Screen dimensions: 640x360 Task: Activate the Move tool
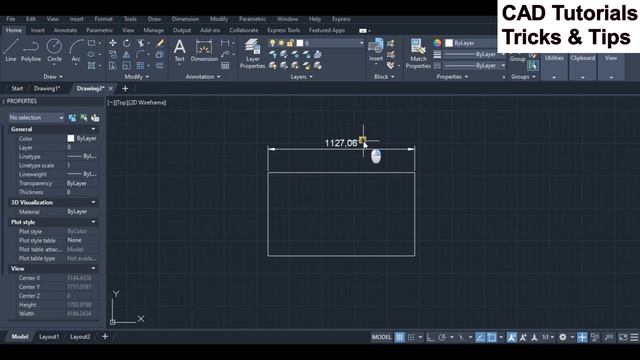pyautogui.click(x=113, y=43)
